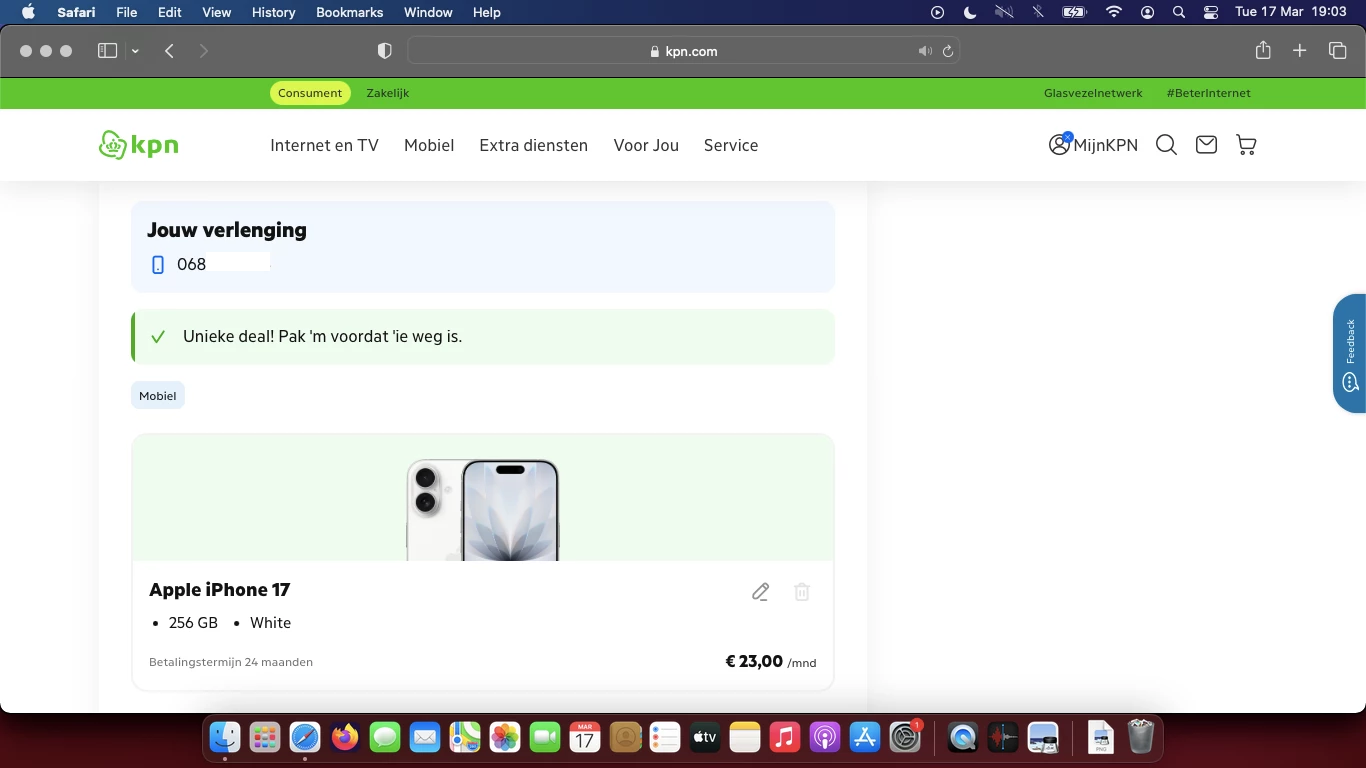Open Safari privacy report shield
This screenshot has width=1366, height=768.
tap(385, 51)
